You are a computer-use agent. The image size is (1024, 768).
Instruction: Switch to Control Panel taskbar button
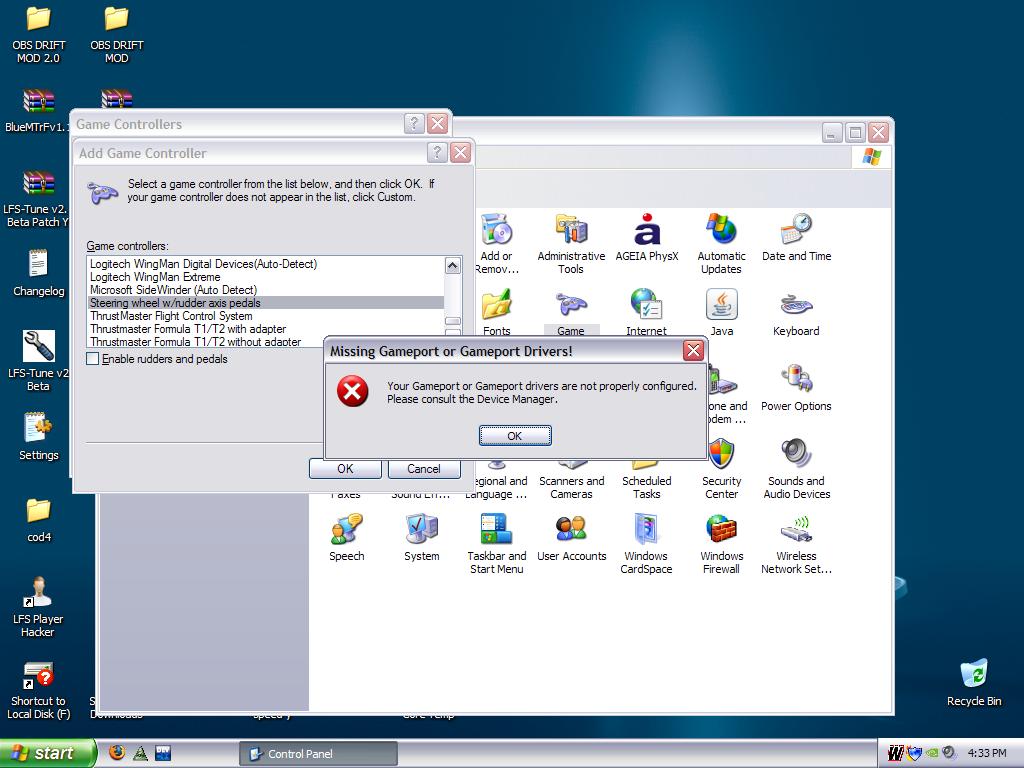(x=319, y=754)
